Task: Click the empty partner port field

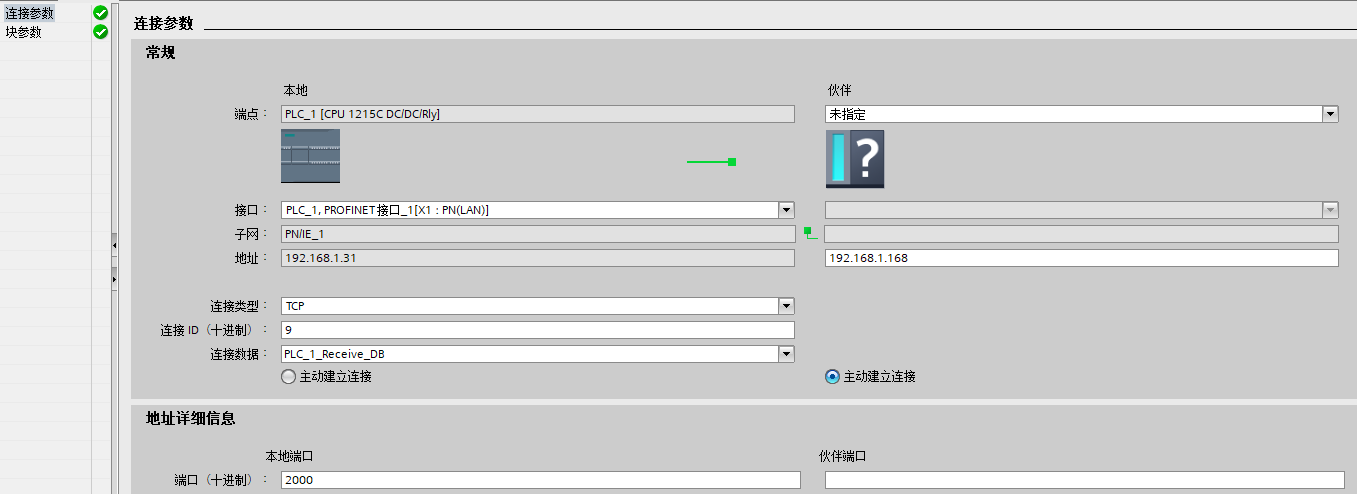Action: point(1085,480)
